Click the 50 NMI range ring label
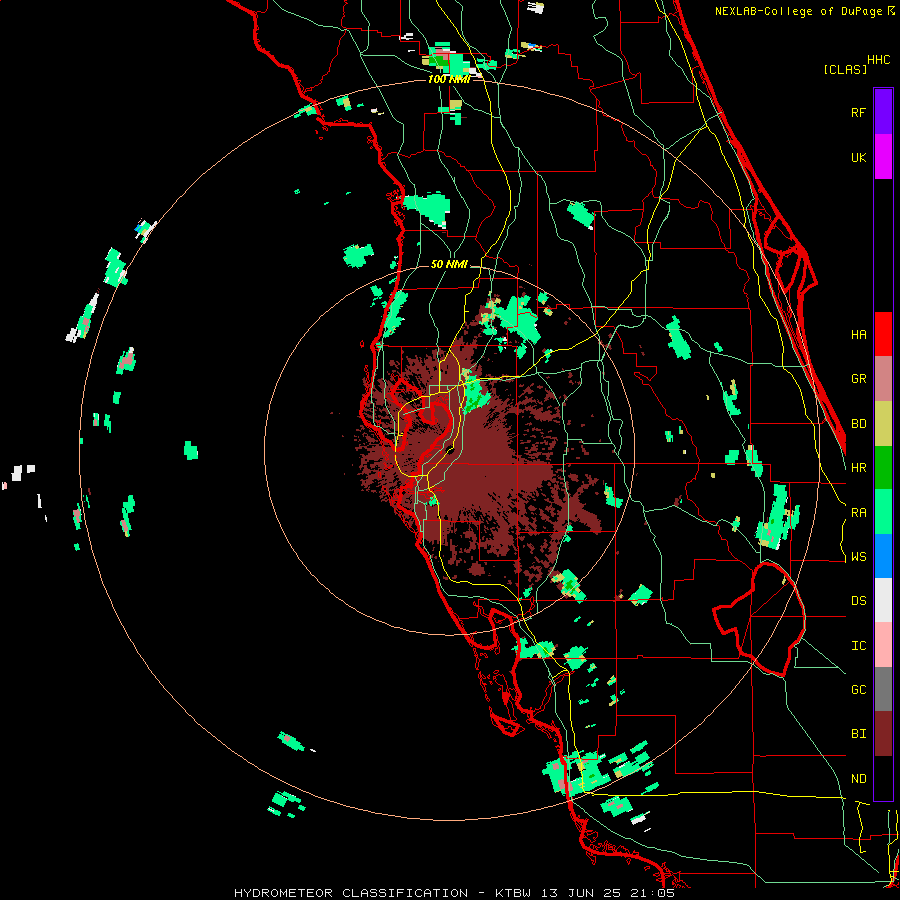The width and height of the screenshot is (900, 900). click(x=449, y=264)
